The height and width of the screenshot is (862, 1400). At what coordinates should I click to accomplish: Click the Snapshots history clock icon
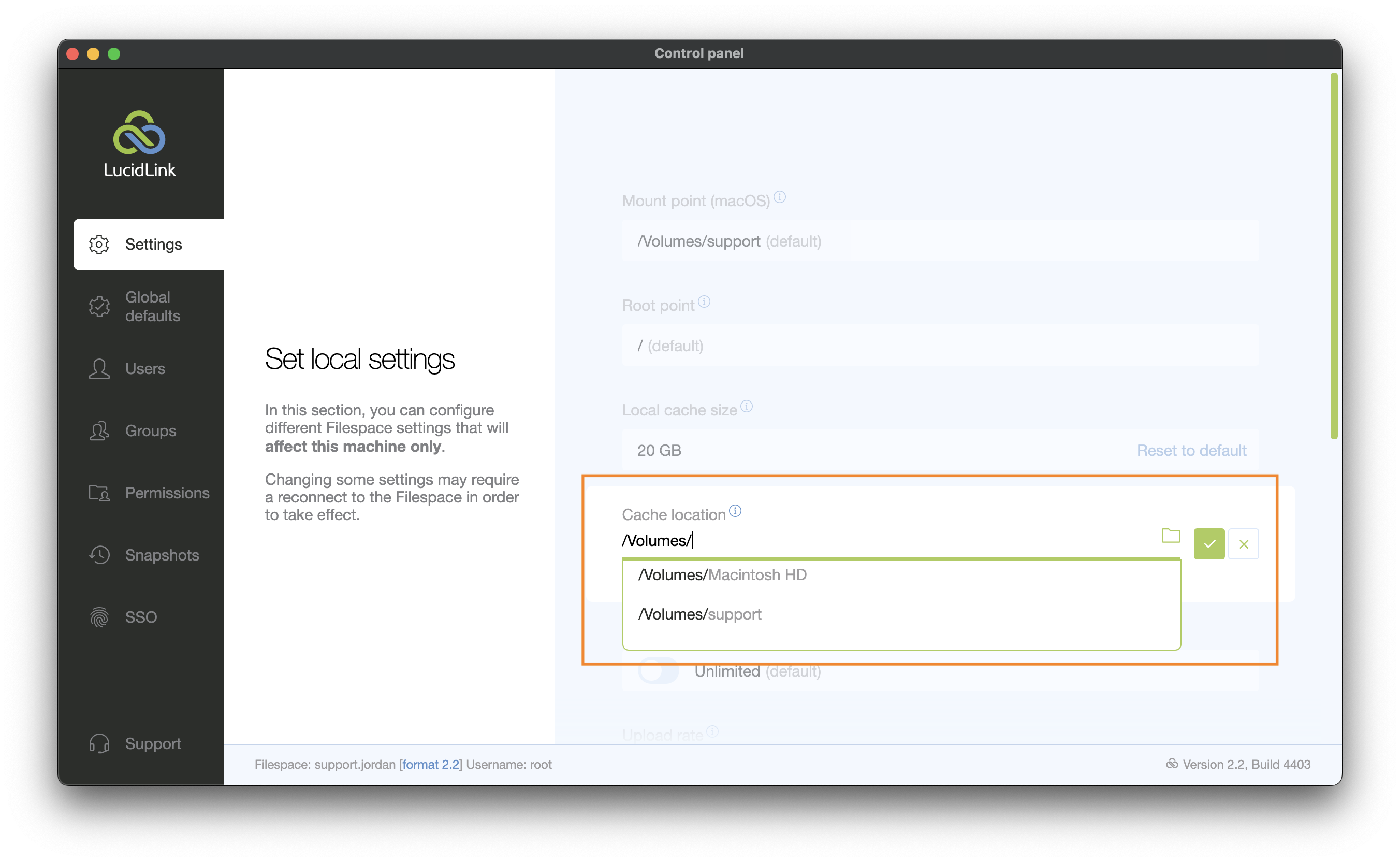coord(99,555)
